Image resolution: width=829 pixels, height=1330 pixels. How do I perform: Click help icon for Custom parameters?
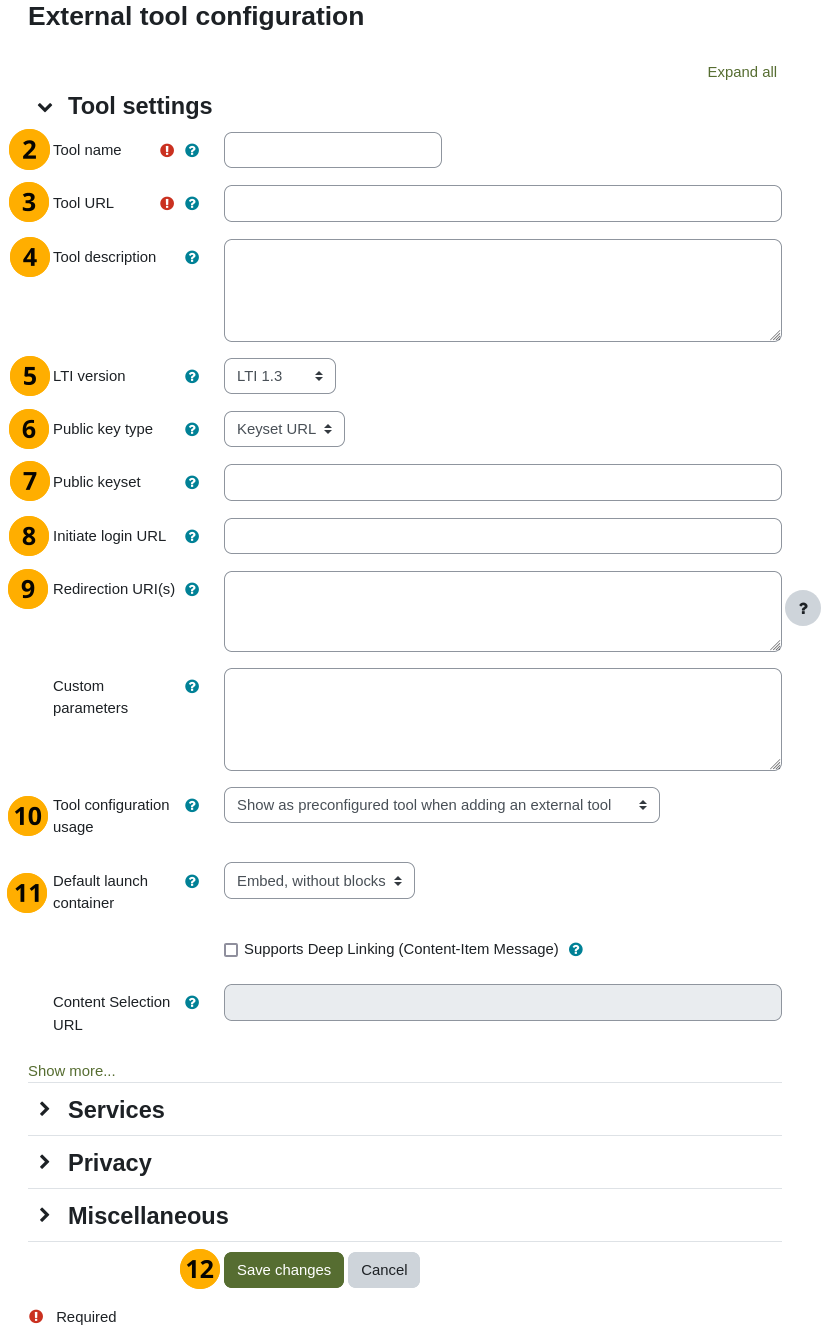(x=192, y=686)
